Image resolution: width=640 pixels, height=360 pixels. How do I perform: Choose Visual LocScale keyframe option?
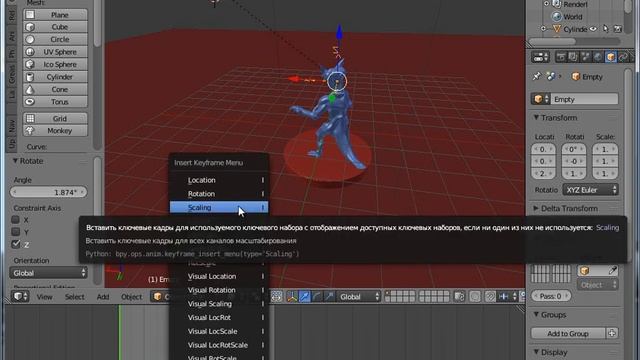coord(219,331)
